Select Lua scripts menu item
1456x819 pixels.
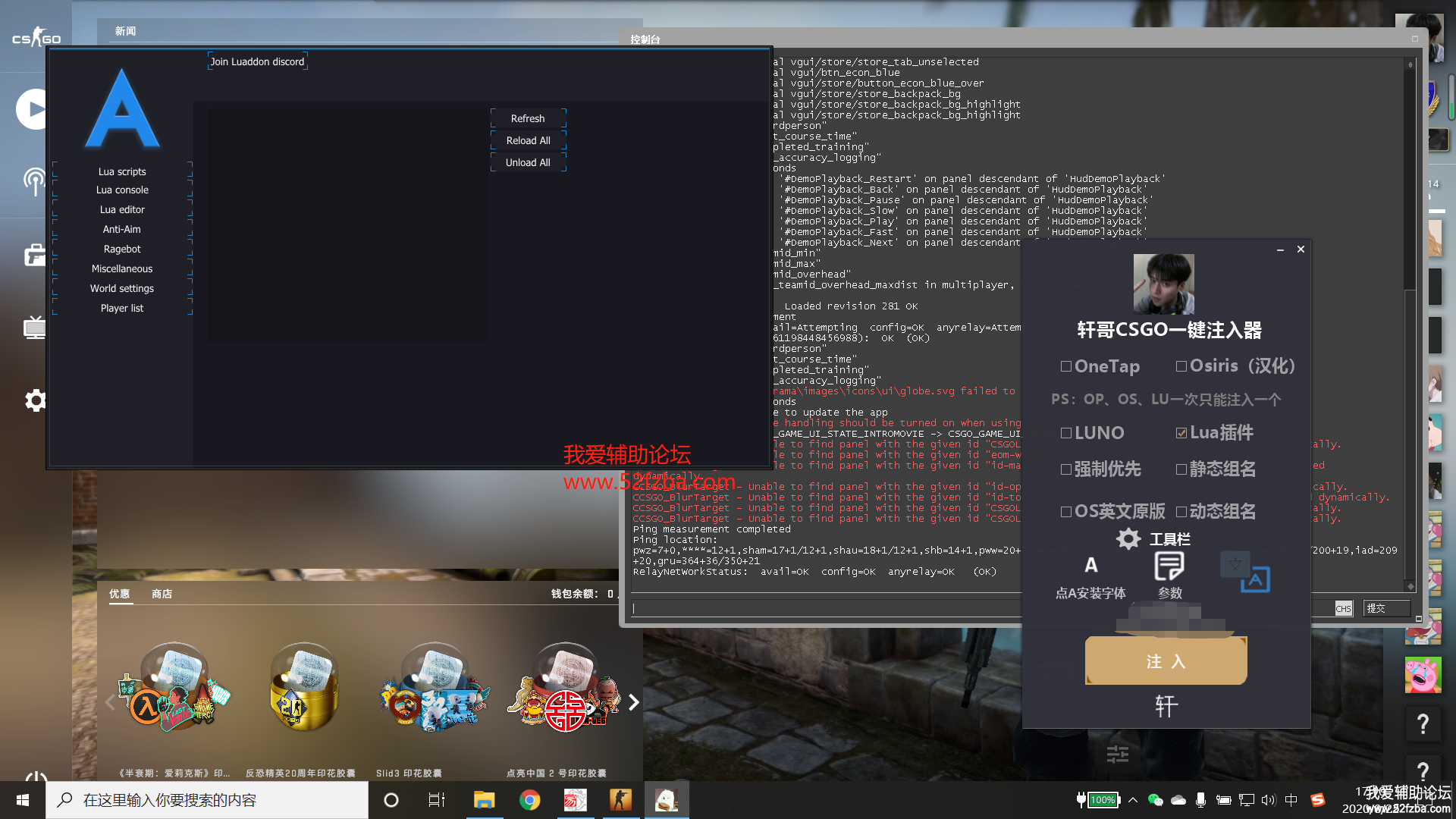(122, 171)
